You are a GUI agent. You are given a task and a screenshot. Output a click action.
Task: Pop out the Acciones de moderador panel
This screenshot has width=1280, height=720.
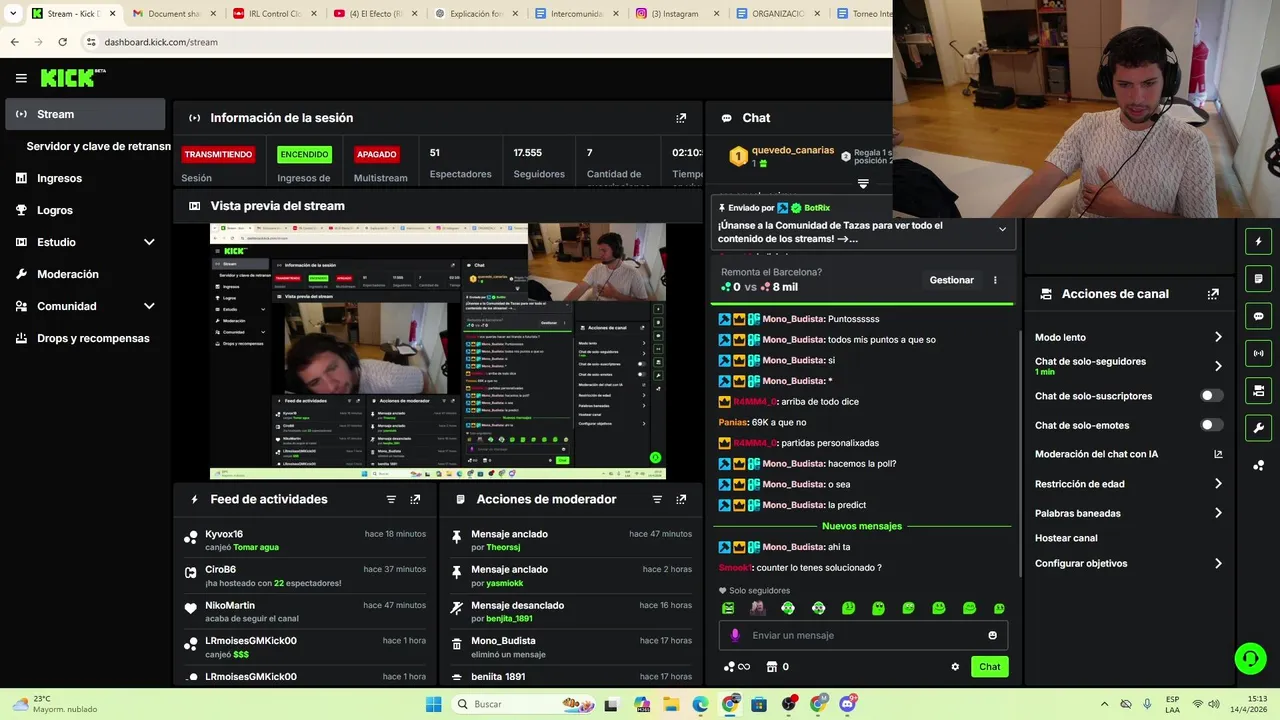681,499
